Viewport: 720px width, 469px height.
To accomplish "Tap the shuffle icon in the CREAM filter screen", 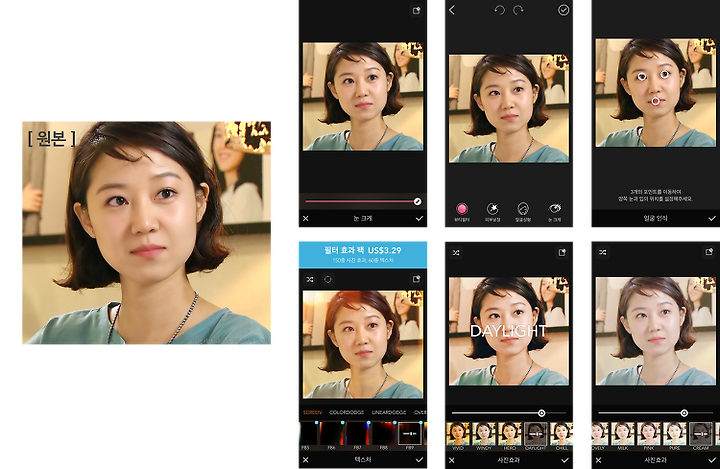I will click(x=603, y=252).
